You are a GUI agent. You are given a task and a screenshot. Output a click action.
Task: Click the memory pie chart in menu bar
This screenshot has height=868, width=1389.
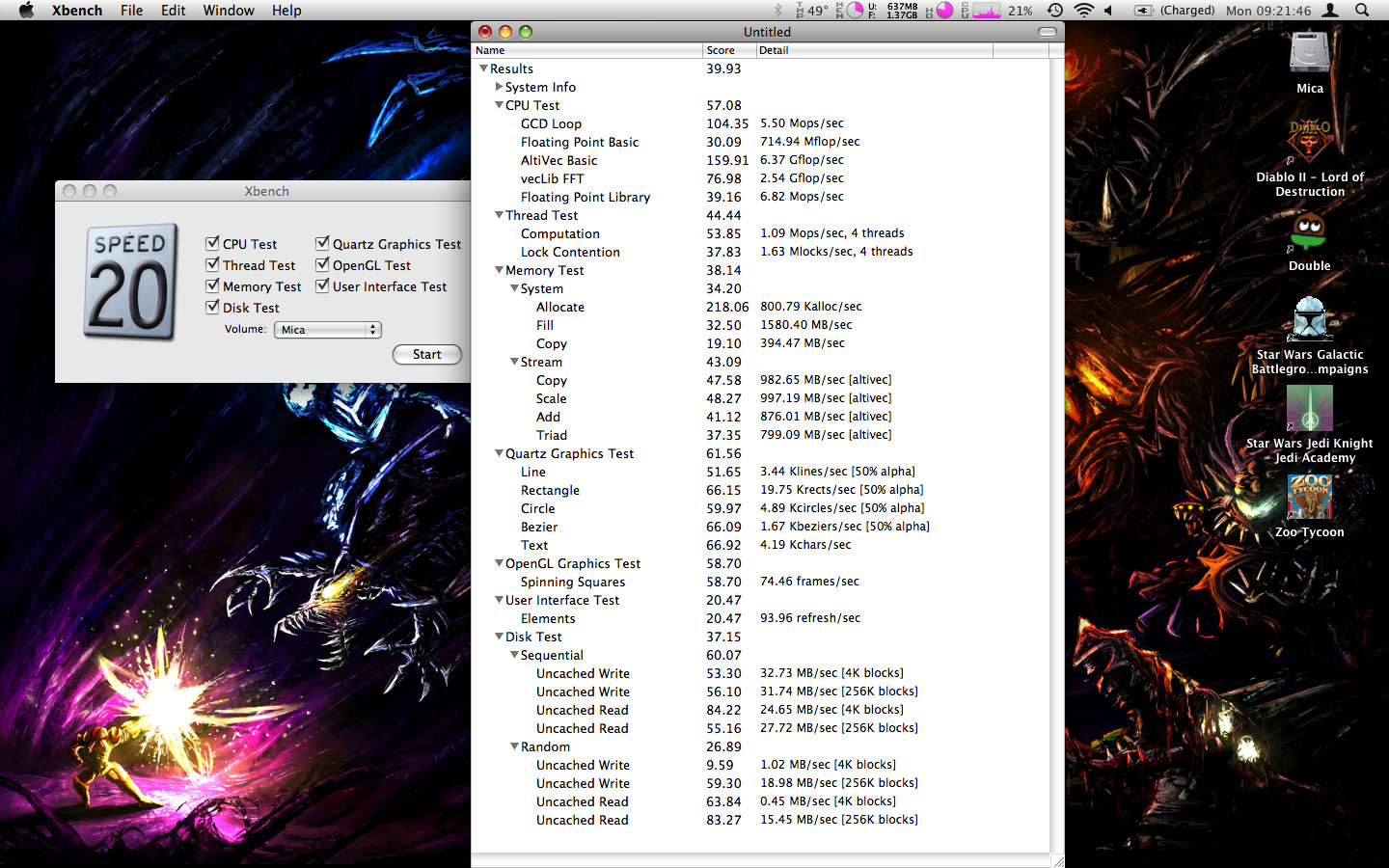click(x=855, y=10)
